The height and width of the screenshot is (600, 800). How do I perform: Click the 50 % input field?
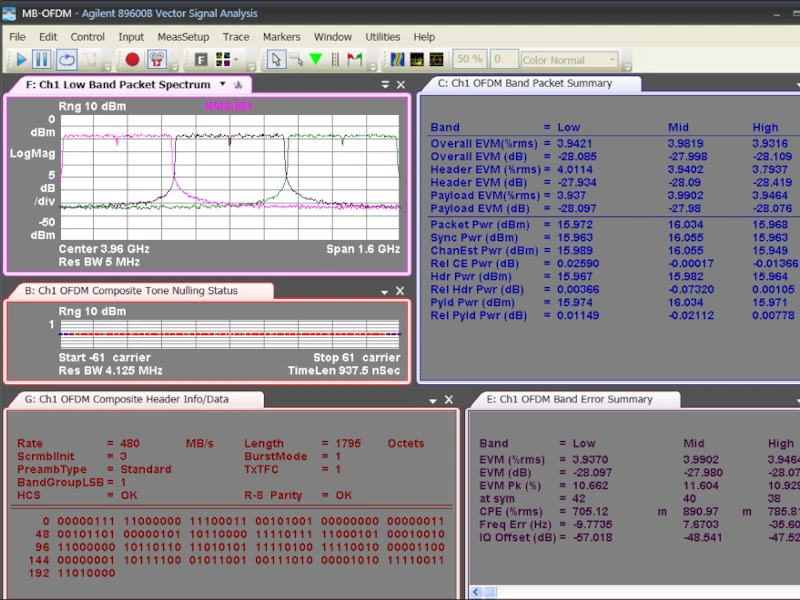pos(469,60)
